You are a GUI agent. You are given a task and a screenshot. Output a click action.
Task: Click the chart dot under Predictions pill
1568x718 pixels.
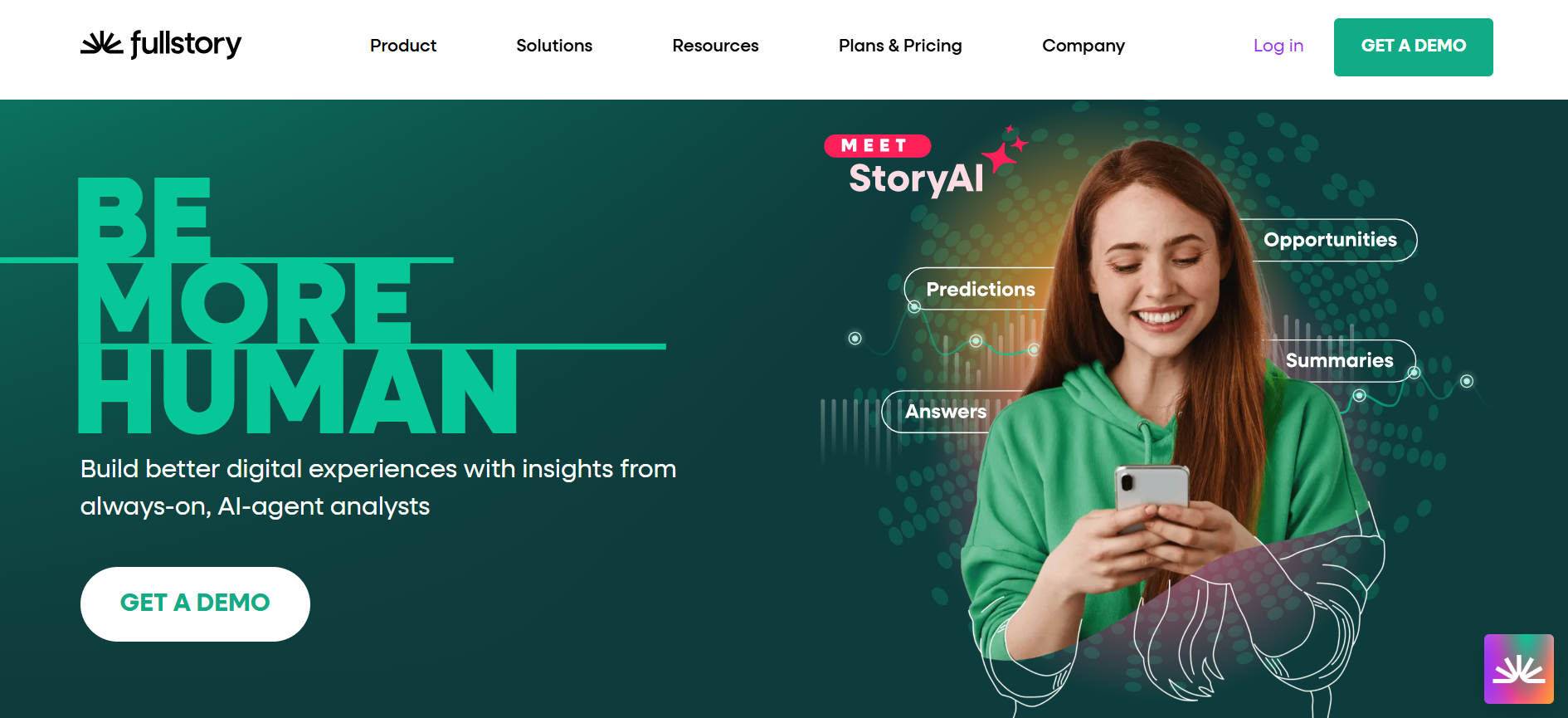(913, 307)
